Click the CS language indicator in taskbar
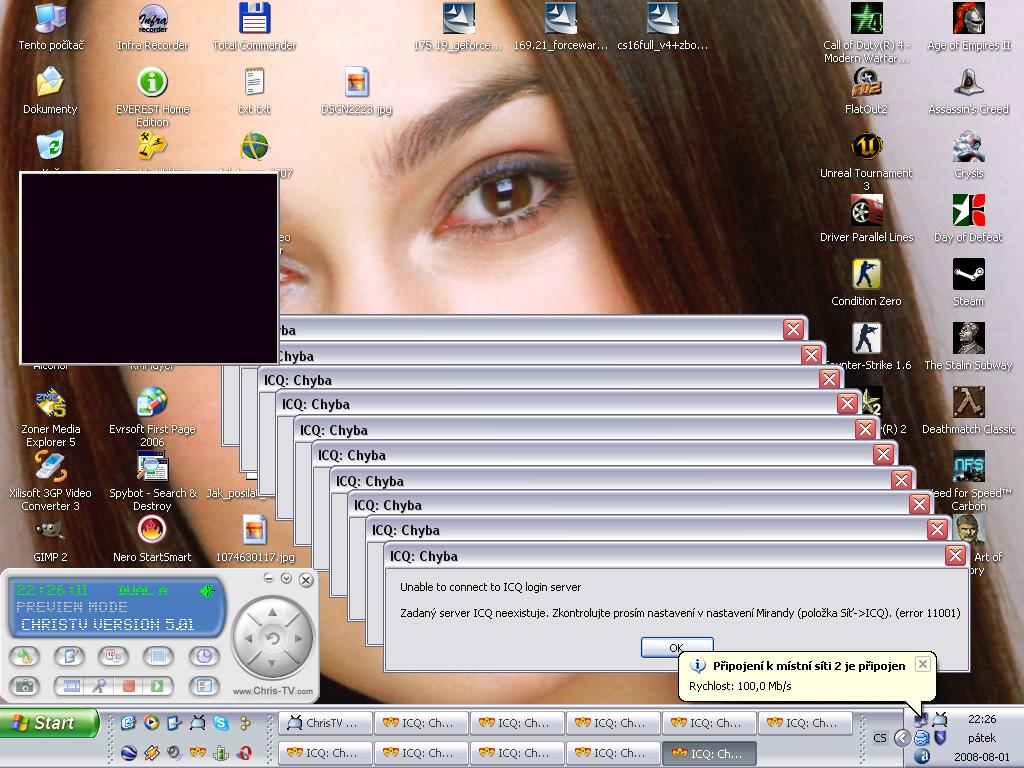1024x768 pixels. [880, 738]
